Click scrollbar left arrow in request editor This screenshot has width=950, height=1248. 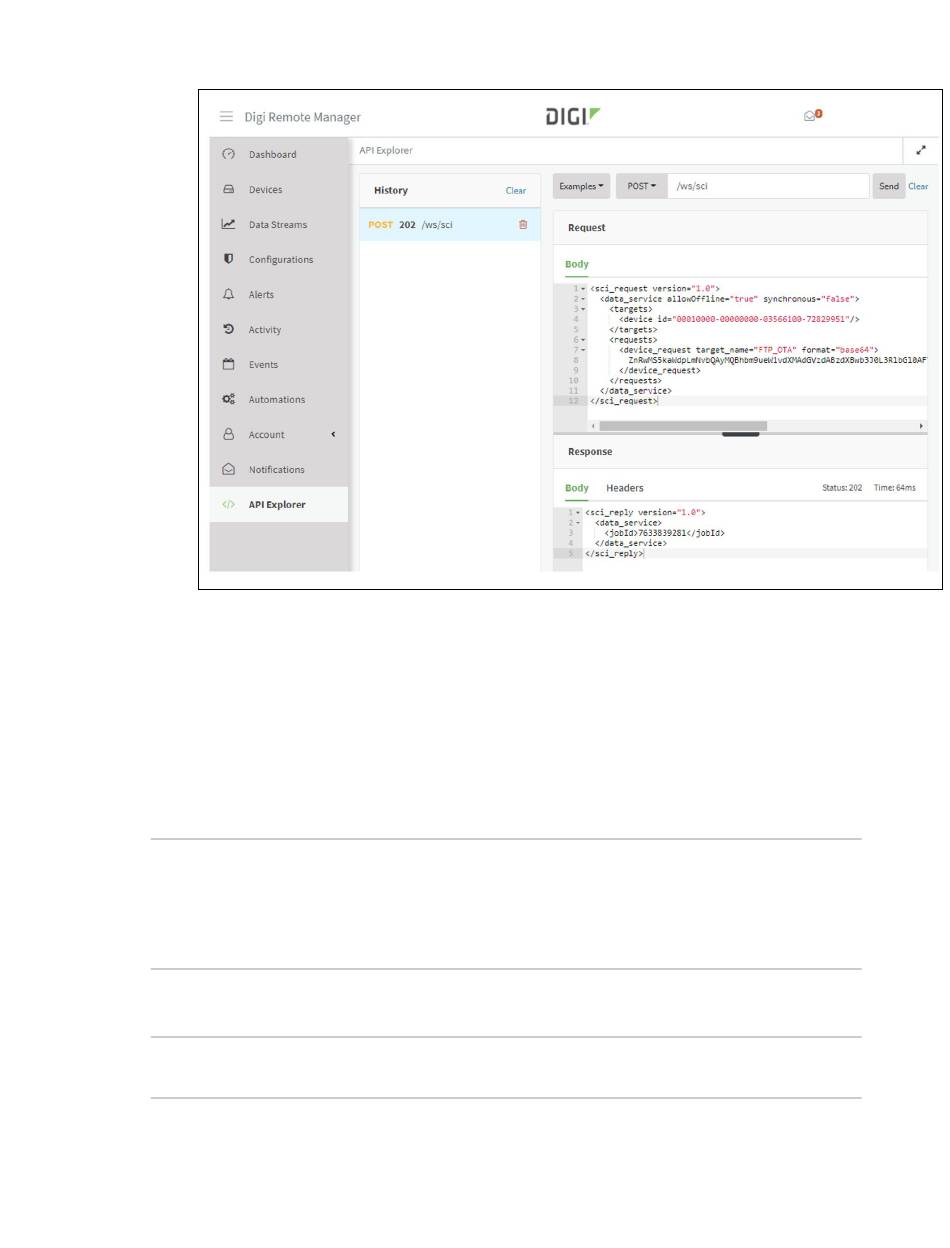592,426
